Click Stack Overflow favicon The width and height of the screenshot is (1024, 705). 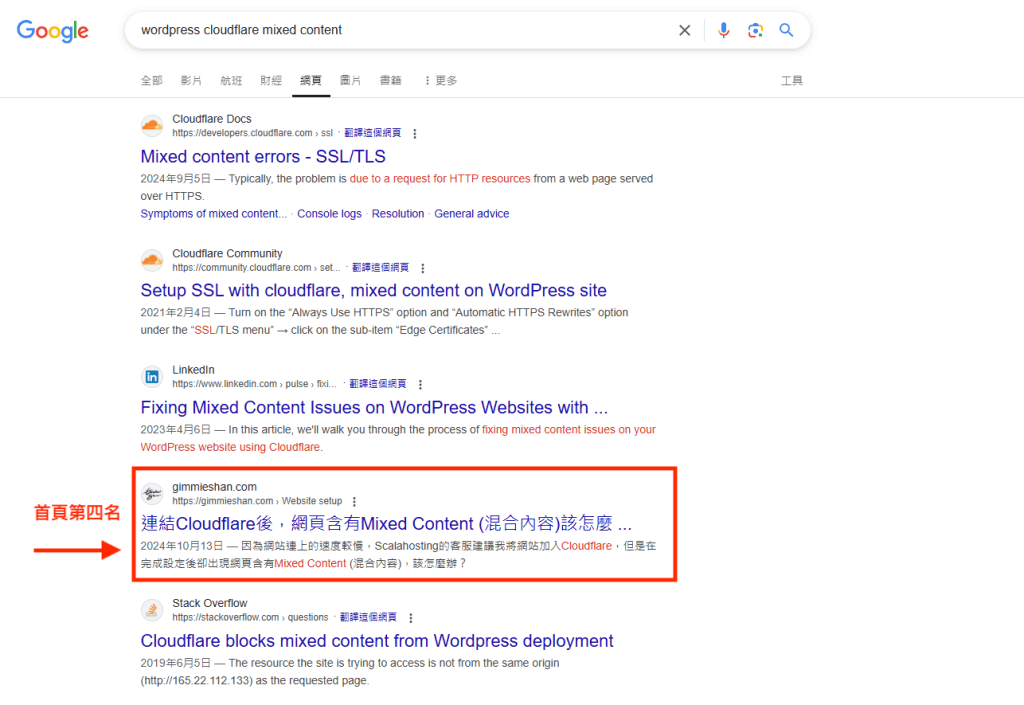click(152, 610)
